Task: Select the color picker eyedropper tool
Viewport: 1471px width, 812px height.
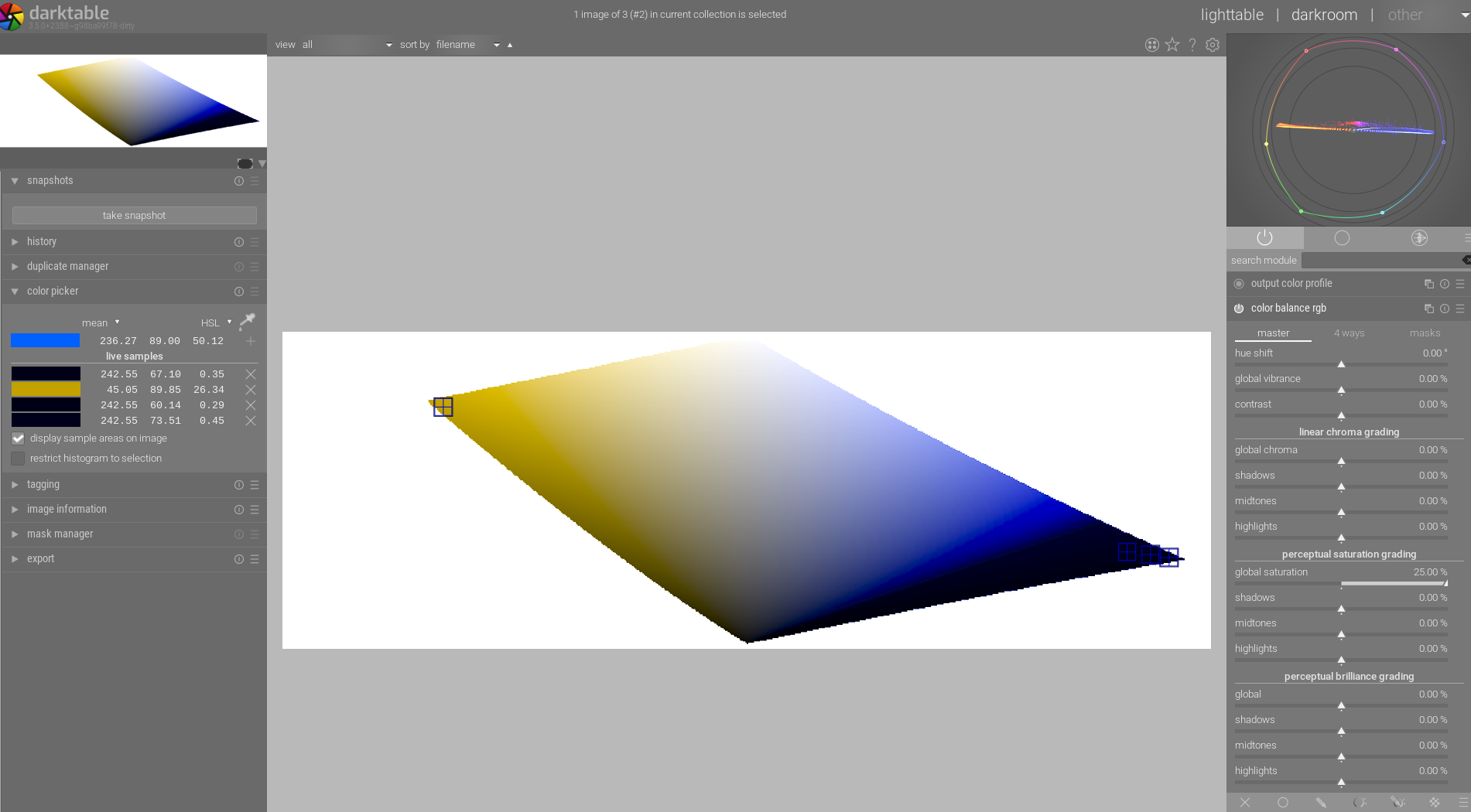Action: point(246,321)
